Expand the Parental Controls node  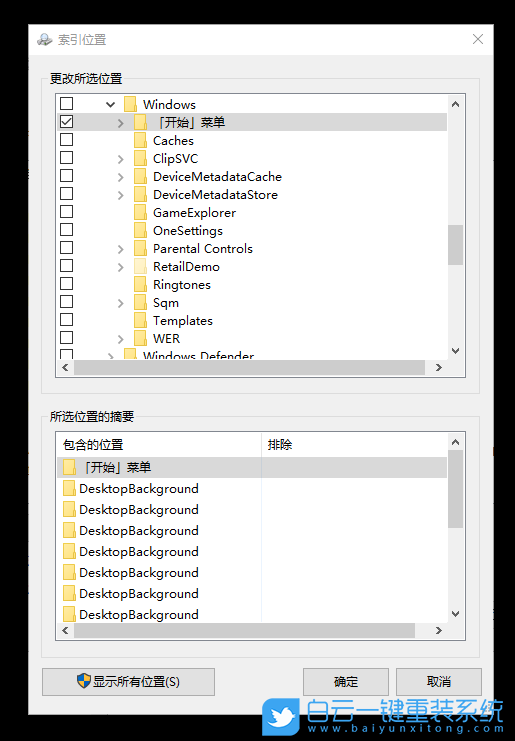point(120,249)
